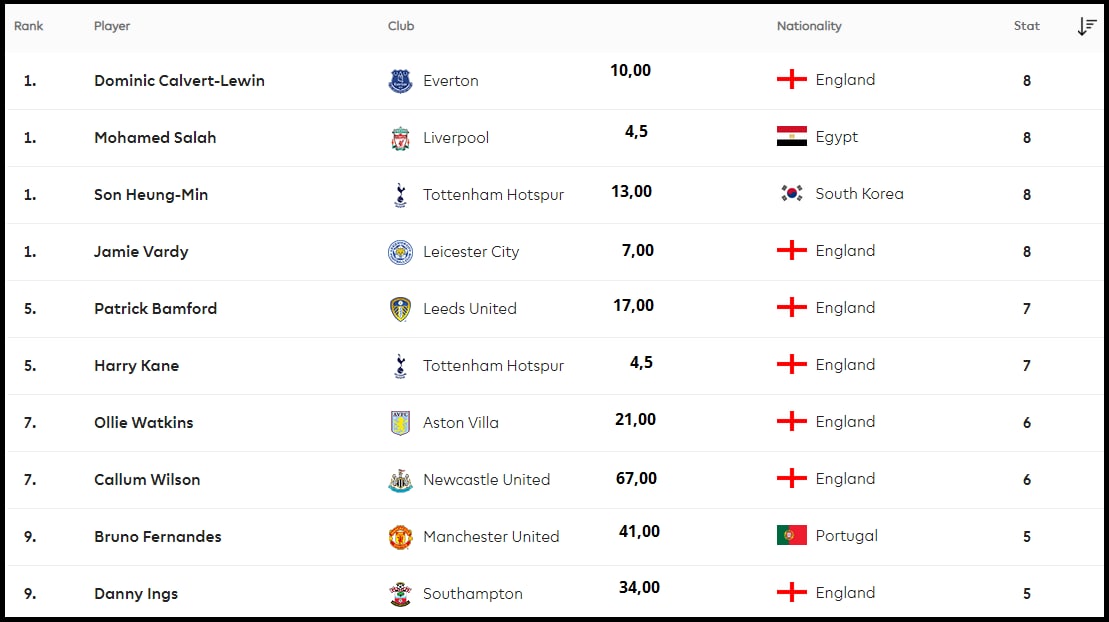This screenshot has height=622, width=1109.
Task: Click the Nationality column header
Action: pyautogui.click(x=809, y=26)
